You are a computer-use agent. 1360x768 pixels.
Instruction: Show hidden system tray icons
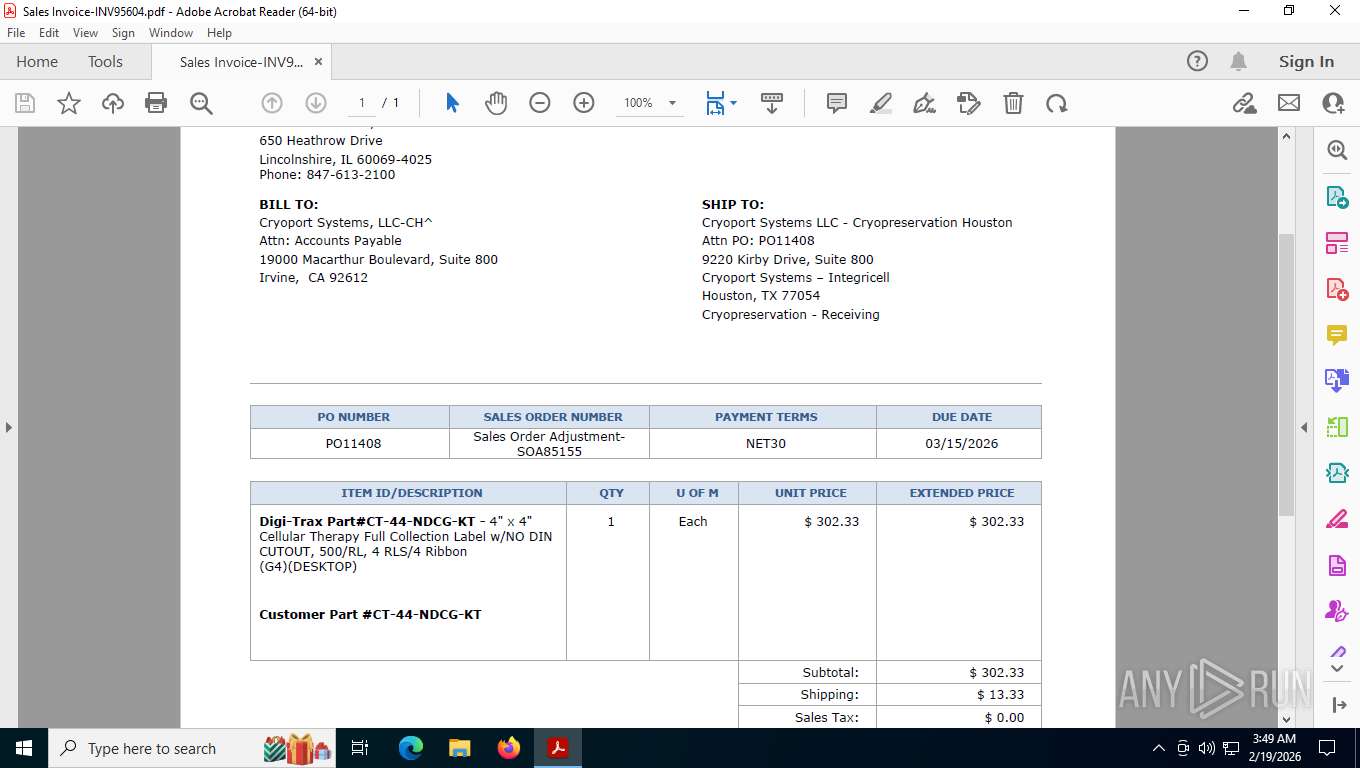point(1159,748)
